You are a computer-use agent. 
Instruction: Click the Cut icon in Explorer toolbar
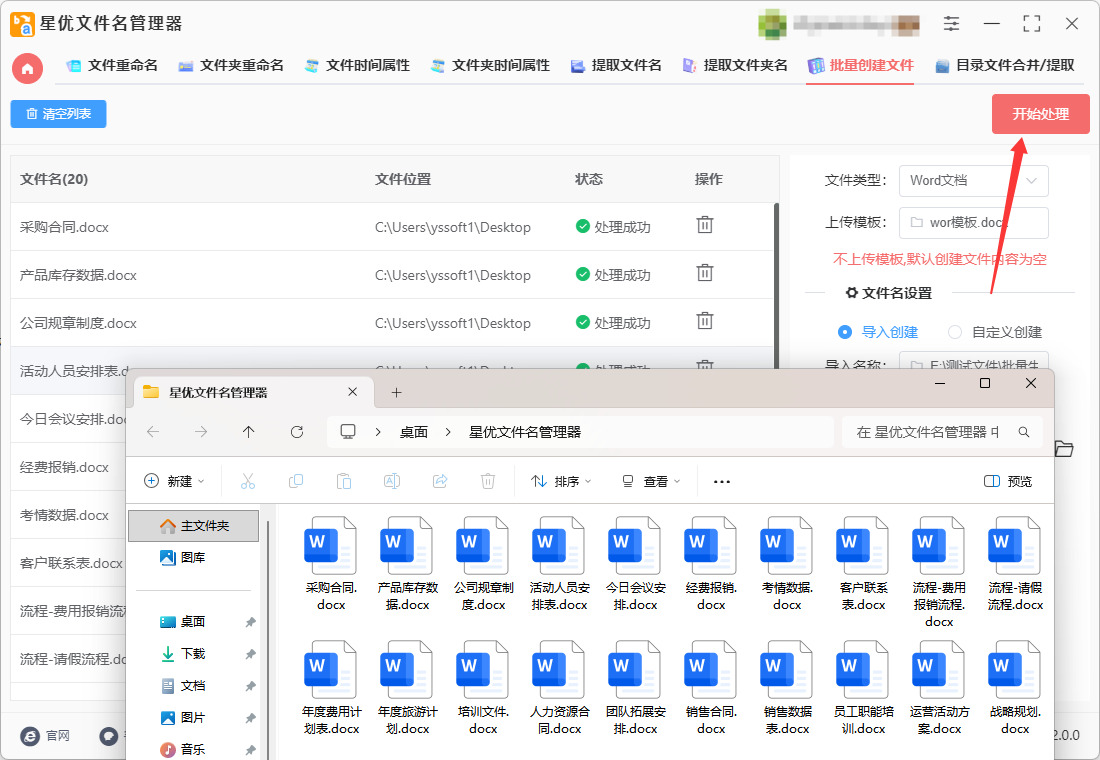tap(248, 481)
